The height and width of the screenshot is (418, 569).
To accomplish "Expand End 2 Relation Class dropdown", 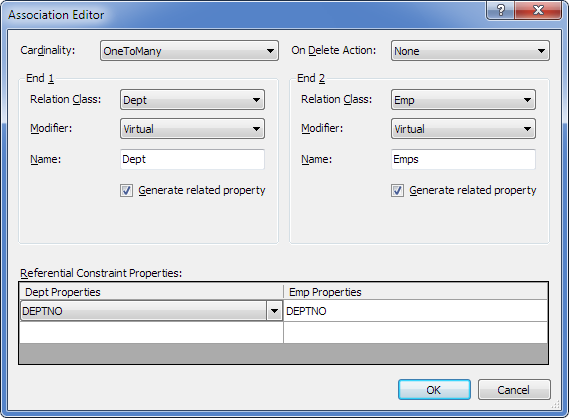I will click(463, 100).
